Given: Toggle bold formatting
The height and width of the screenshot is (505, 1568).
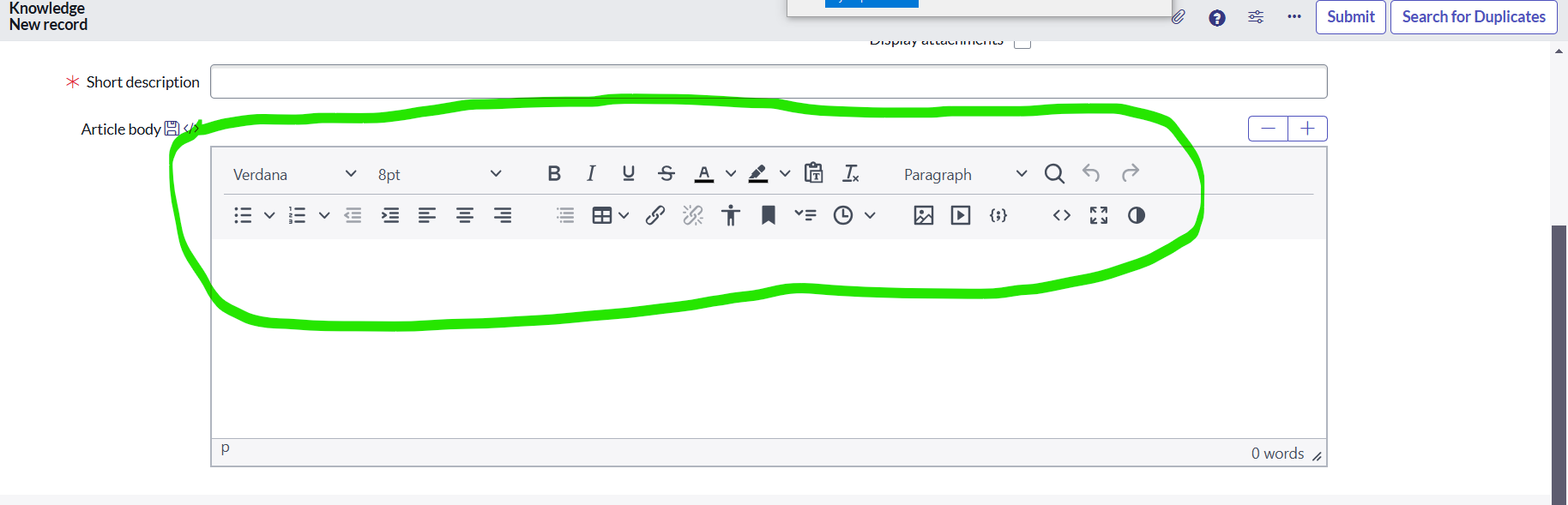Looking at the screenshot, I should [x=554, y=173].
